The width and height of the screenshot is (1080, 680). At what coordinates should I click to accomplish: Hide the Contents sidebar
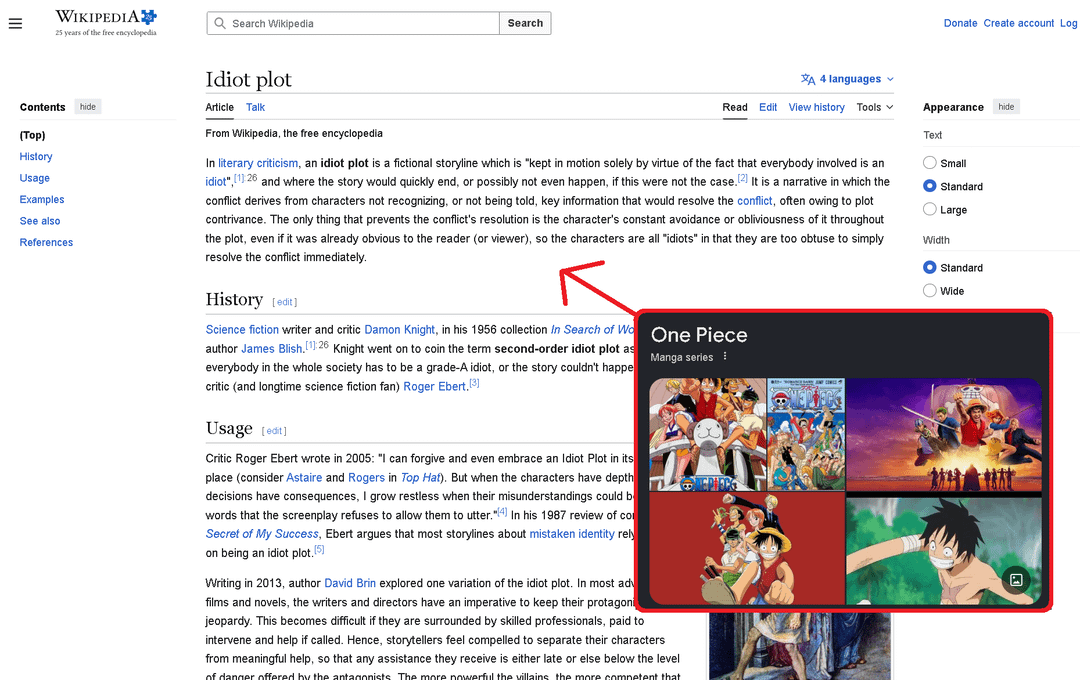87,107
